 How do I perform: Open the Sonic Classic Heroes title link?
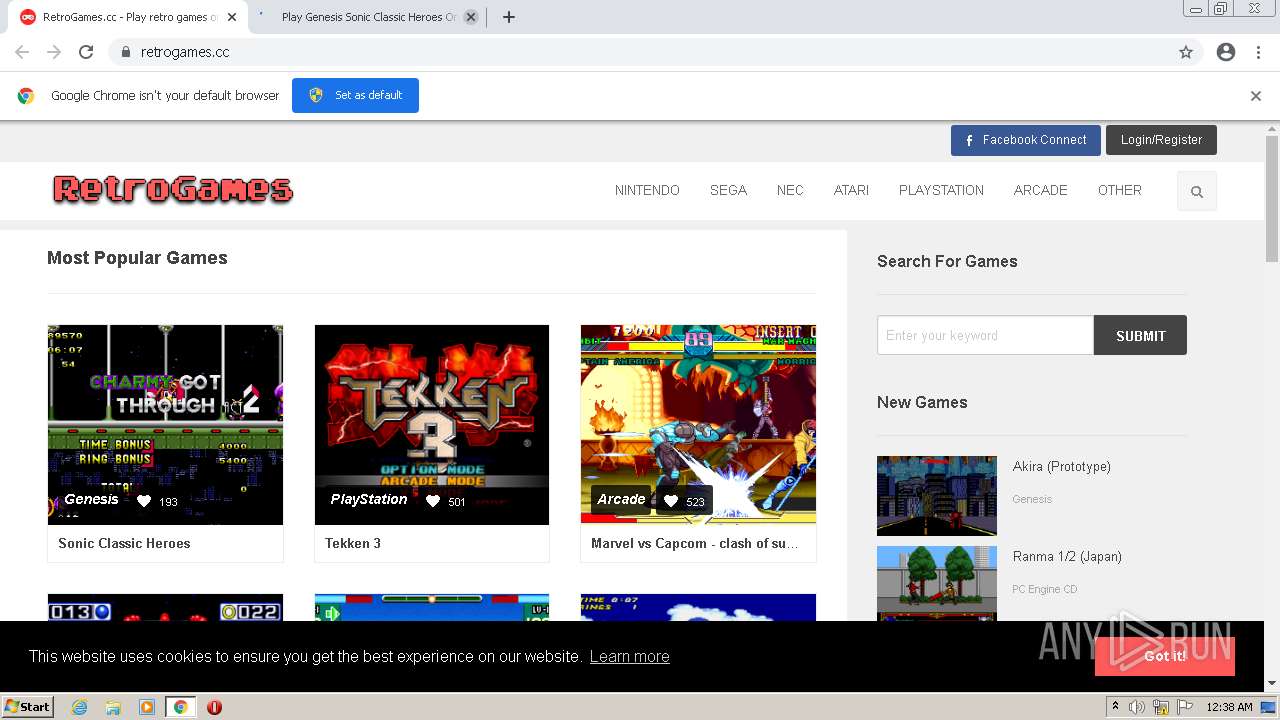coord(124,543)
